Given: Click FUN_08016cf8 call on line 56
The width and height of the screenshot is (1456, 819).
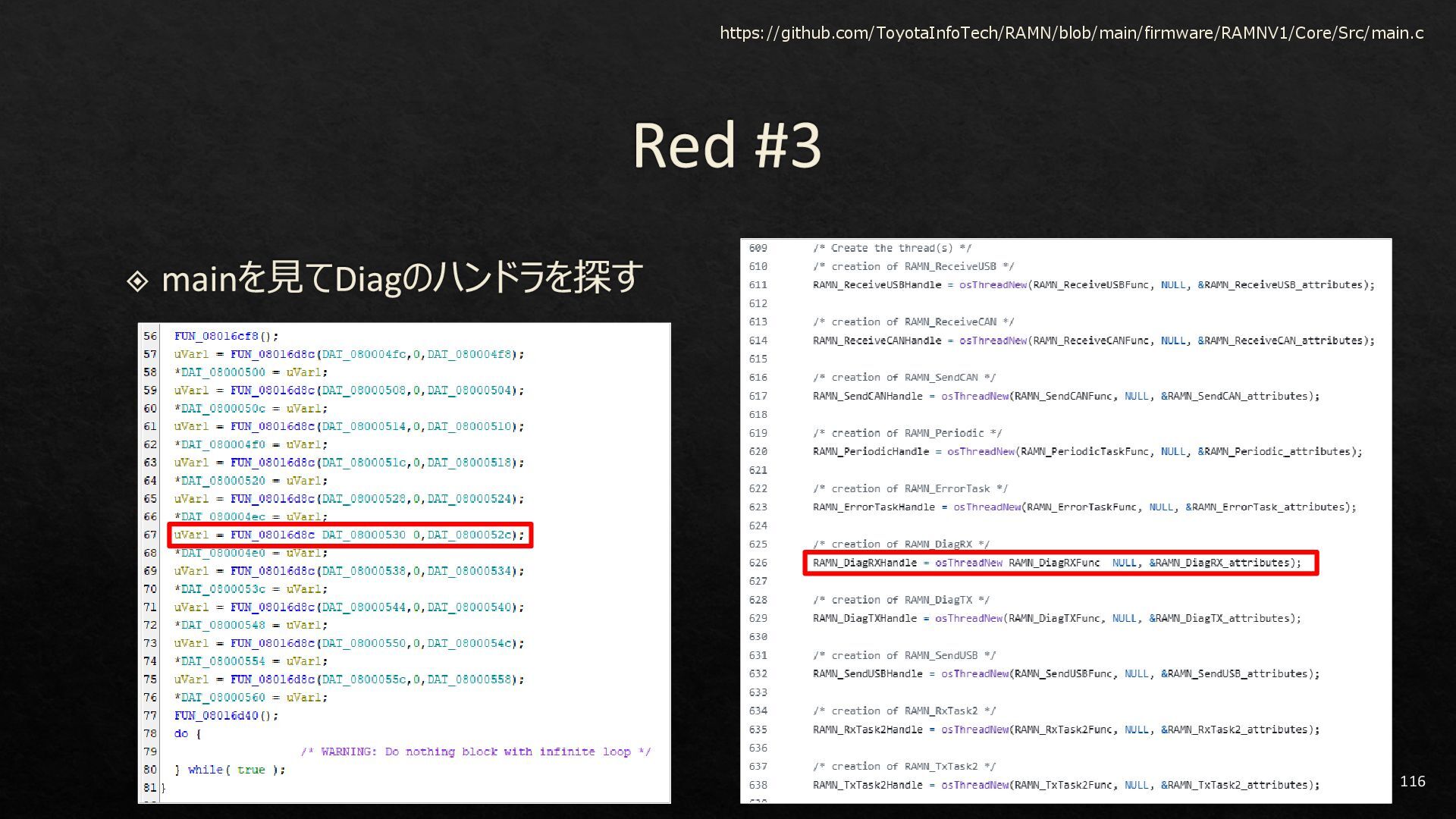Looking at the screenshot, I should click(x=226, y=336).
